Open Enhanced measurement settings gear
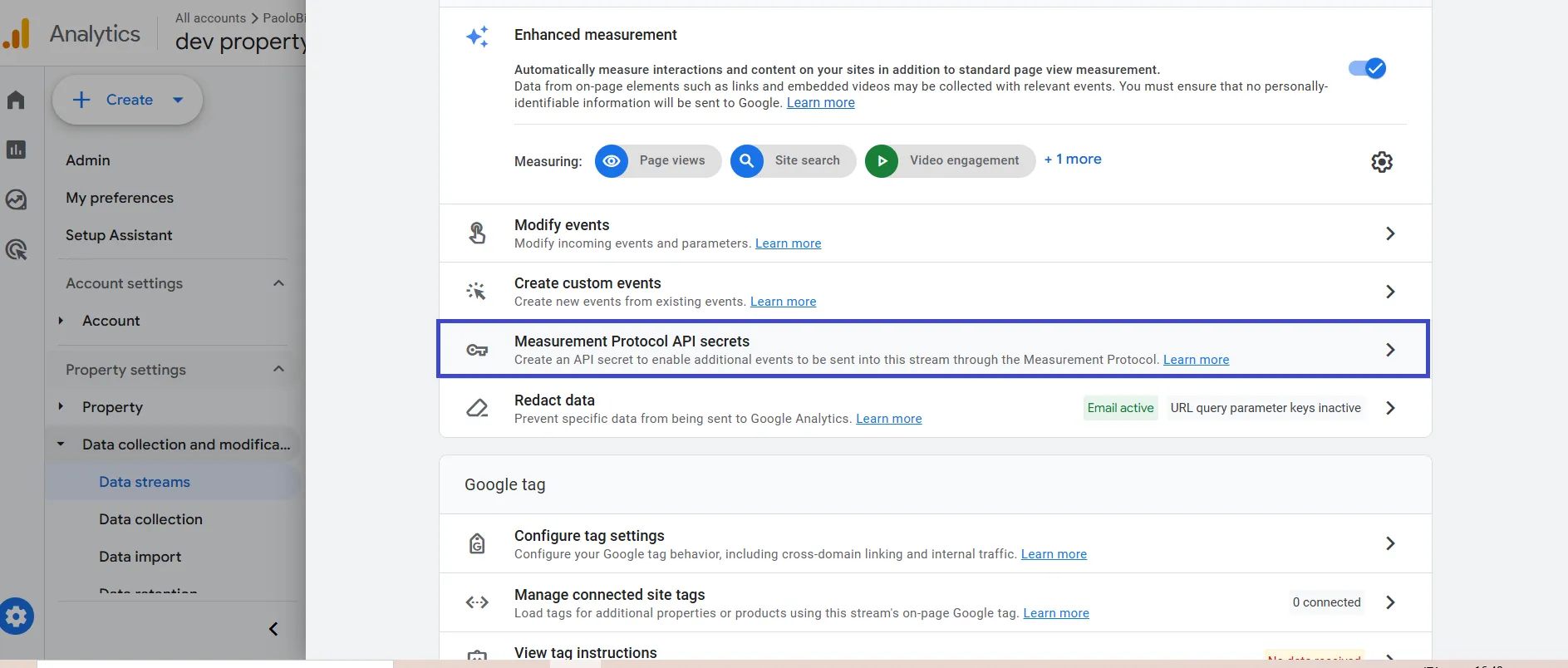This screenshot has height=668, width=1568. point(1381,162)
